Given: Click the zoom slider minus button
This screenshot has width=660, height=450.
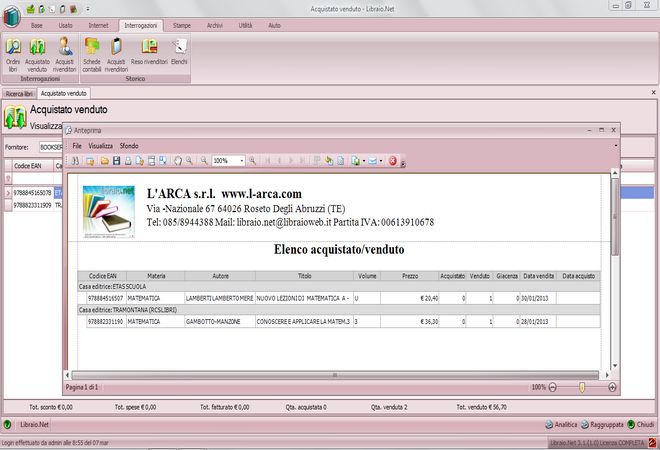Looking at the screenshot, I should pyautogui.click(x=553, y=387).
